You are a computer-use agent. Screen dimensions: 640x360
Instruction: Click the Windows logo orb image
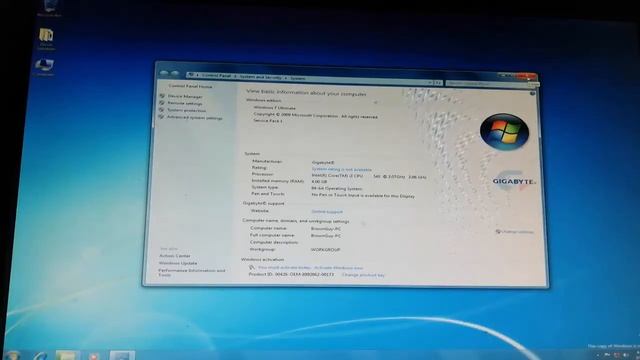point(504,132)
